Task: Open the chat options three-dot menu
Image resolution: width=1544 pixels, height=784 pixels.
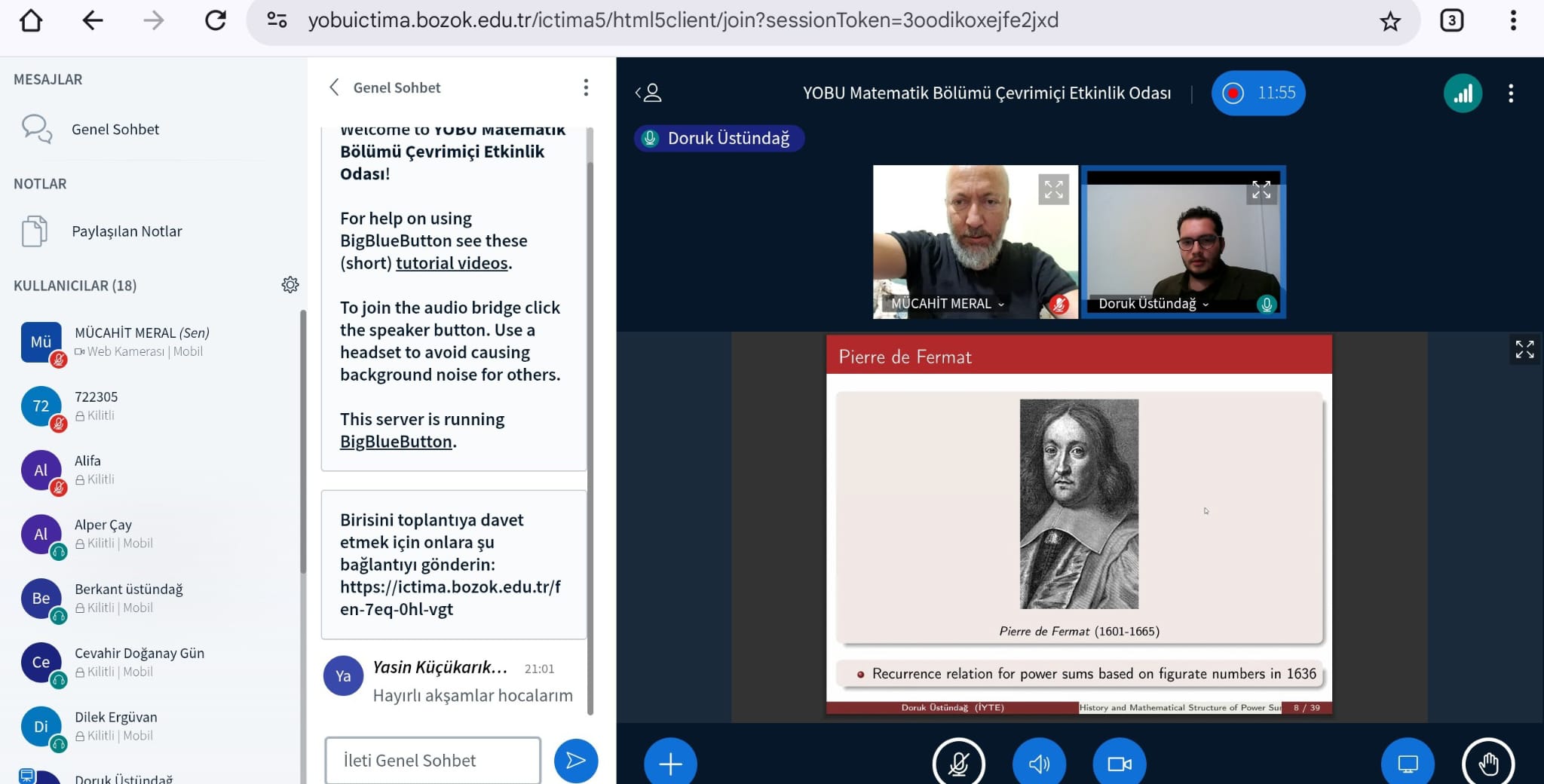Action: tap(586, 87)
